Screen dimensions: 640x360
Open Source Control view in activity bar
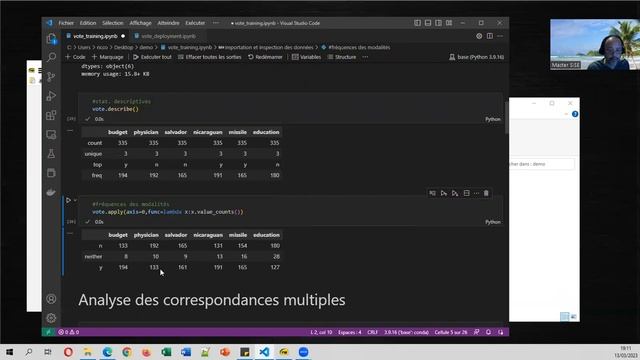point(51,76)
